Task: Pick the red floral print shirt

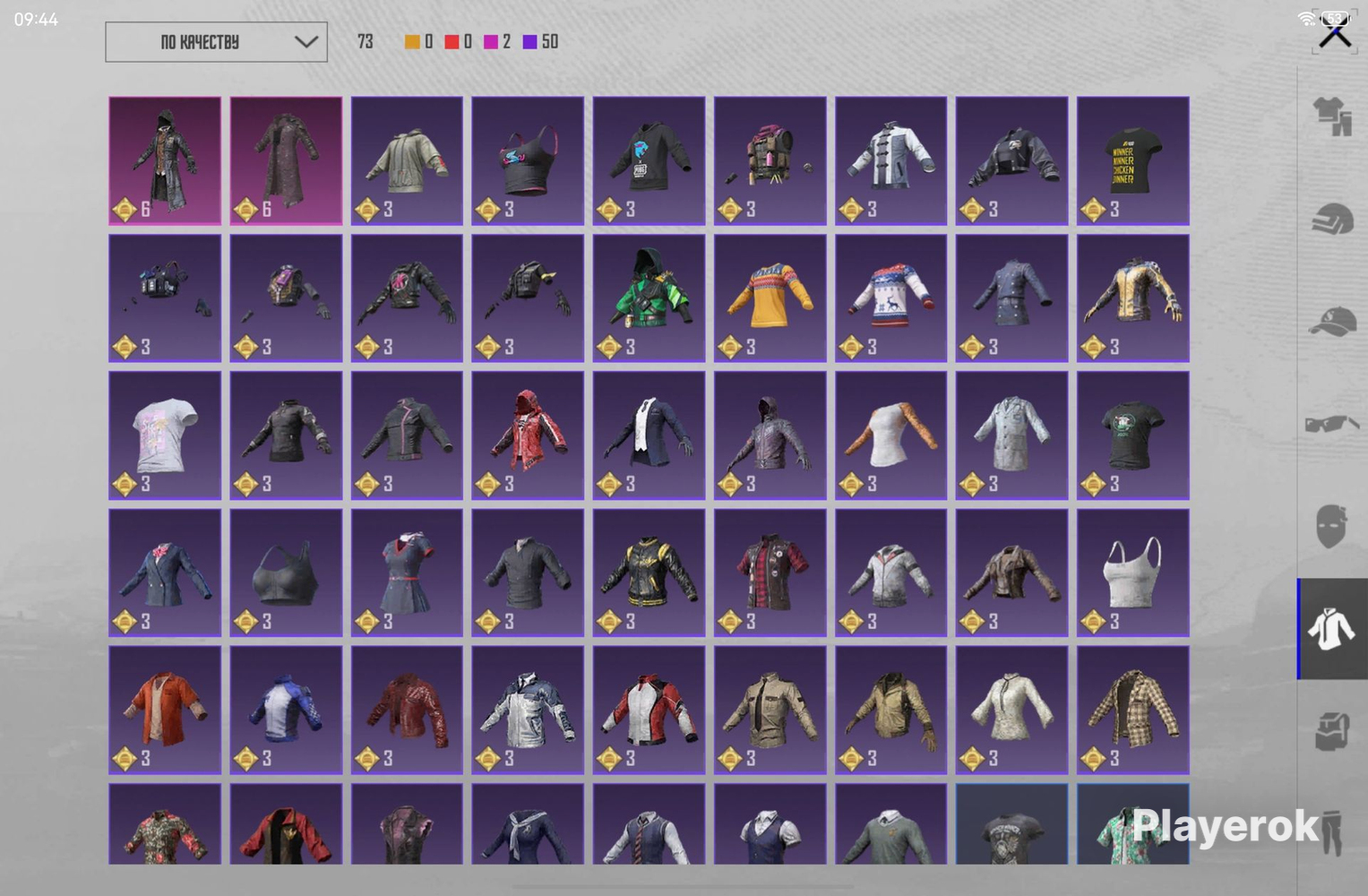Action: tap(165, 824)
